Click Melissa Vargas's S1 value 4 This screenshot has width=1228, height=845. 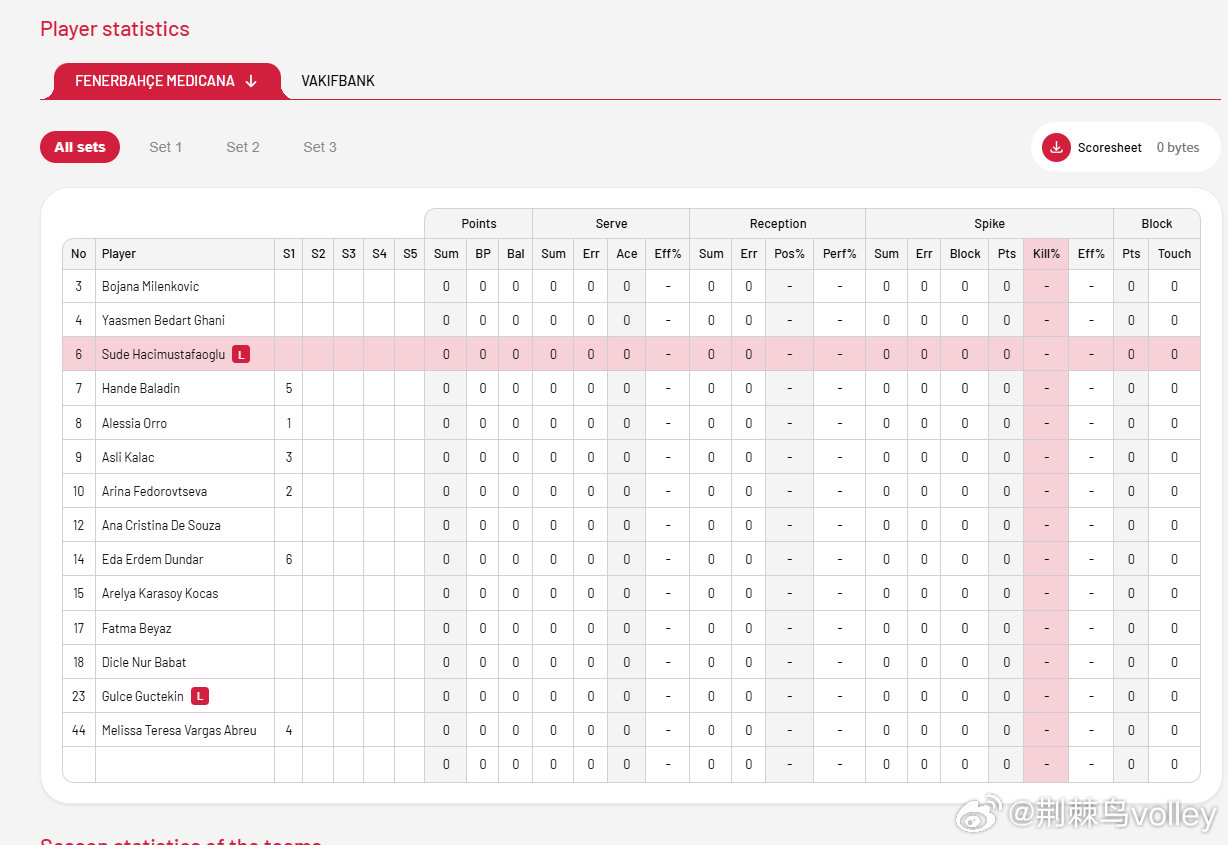click(289, 730)
